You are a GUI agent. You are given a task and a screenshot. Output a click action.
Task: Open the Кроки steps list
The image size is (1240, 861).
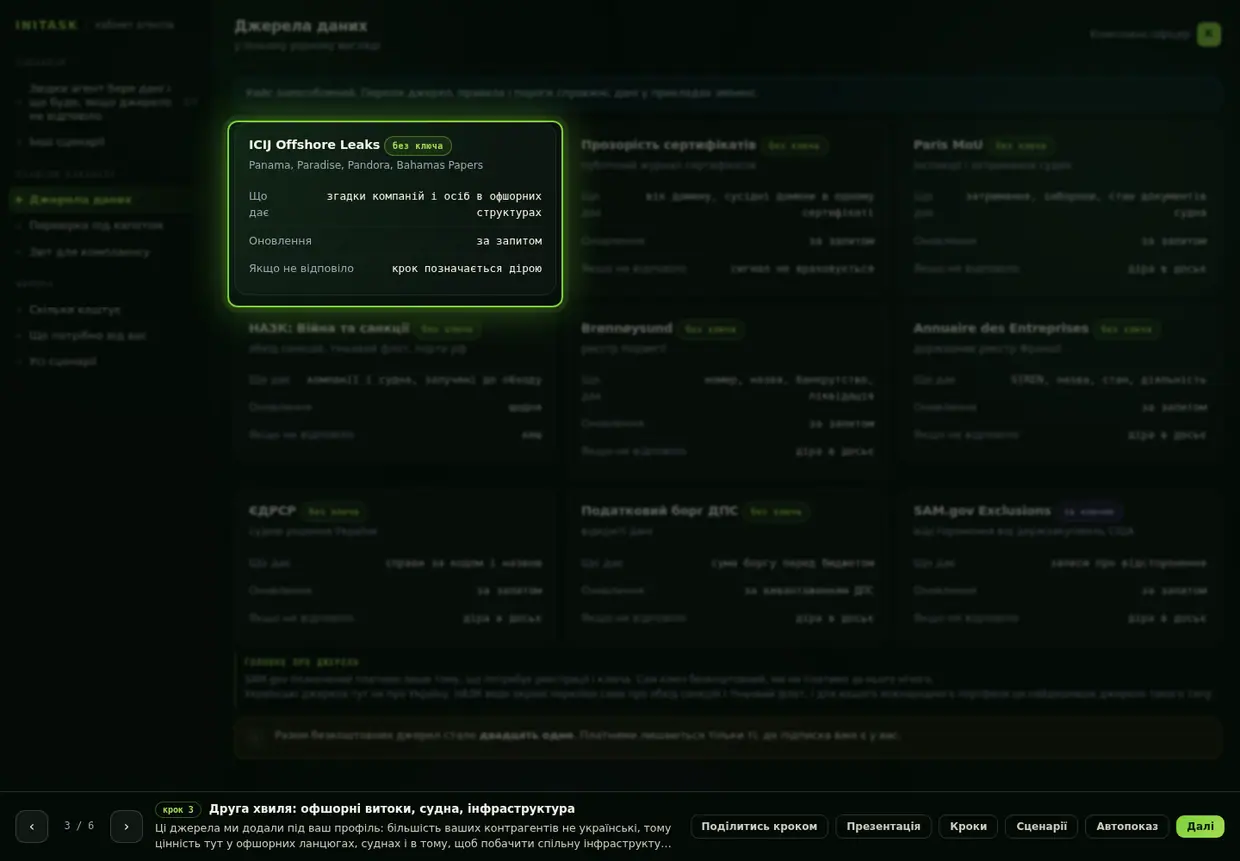click(x=968, y=826)
